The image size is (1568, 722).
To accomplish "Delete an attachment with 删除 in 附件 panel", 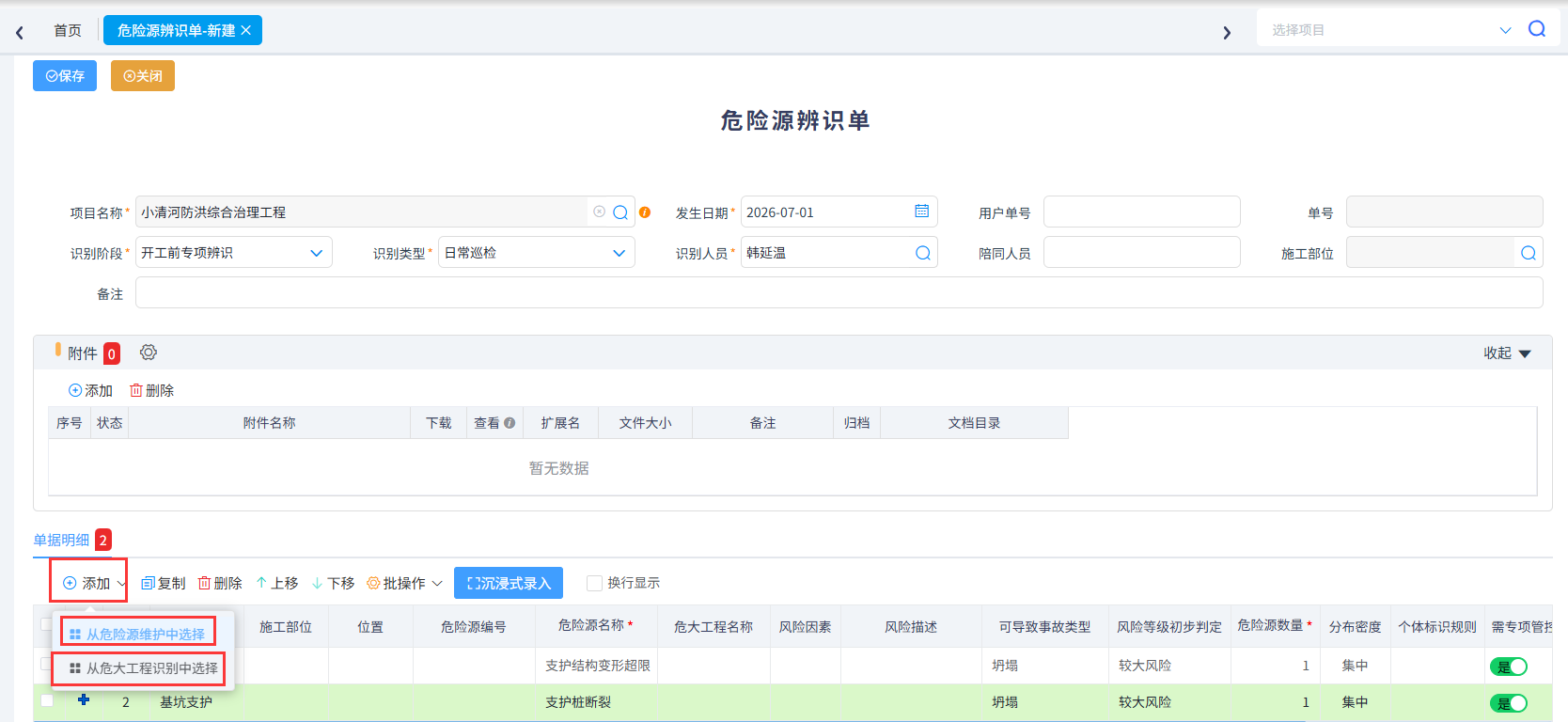I will [x=151, y=390].
